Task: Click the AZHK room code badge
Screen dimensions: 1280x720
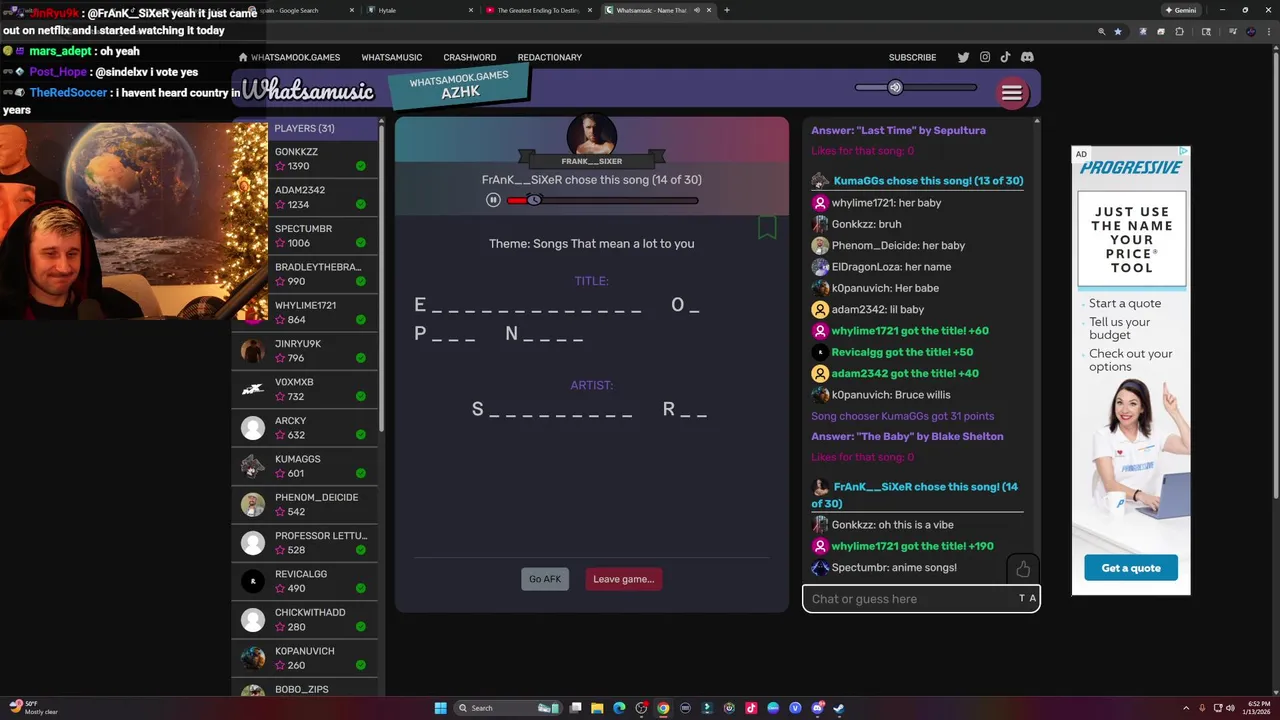Action: pyautogui.click(x=460, y=86)
